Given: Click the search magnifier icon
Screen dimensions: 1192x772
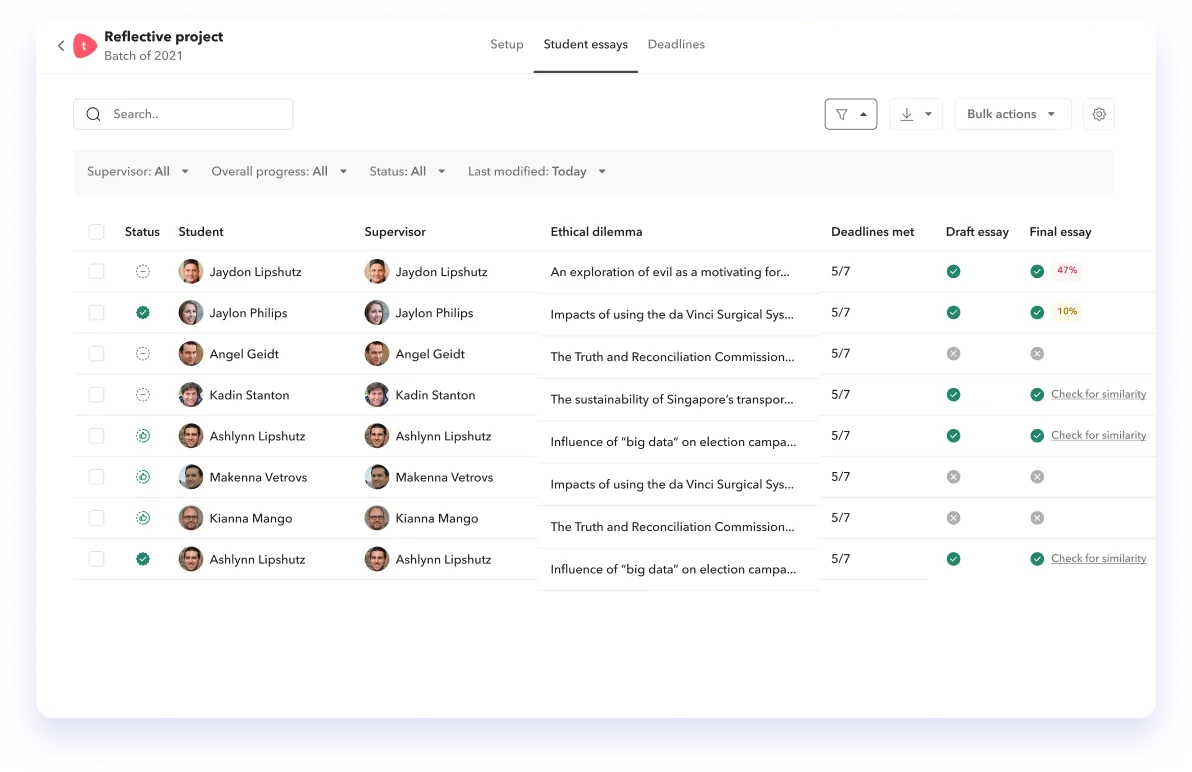Looking at the screenshot, I should coord(94,114).
